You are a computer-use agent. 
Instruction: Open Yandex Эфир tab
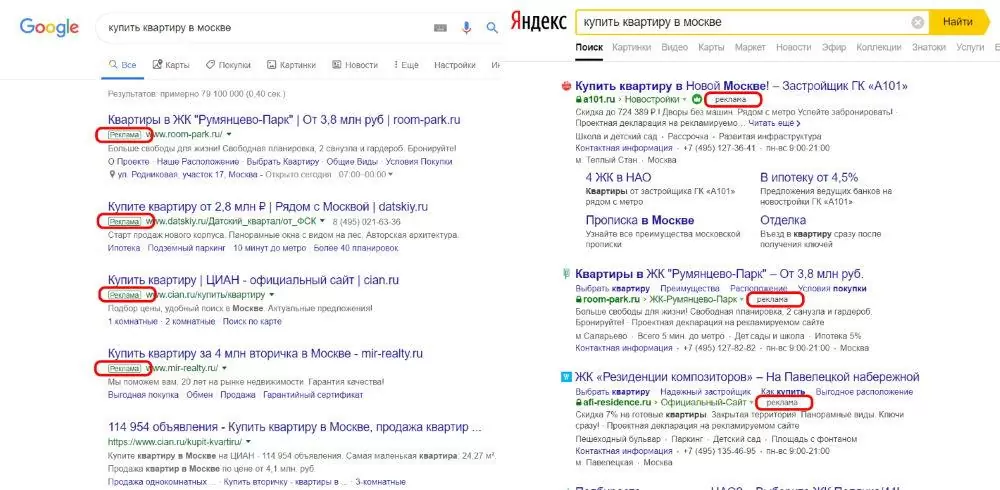(x=834, y=47)
